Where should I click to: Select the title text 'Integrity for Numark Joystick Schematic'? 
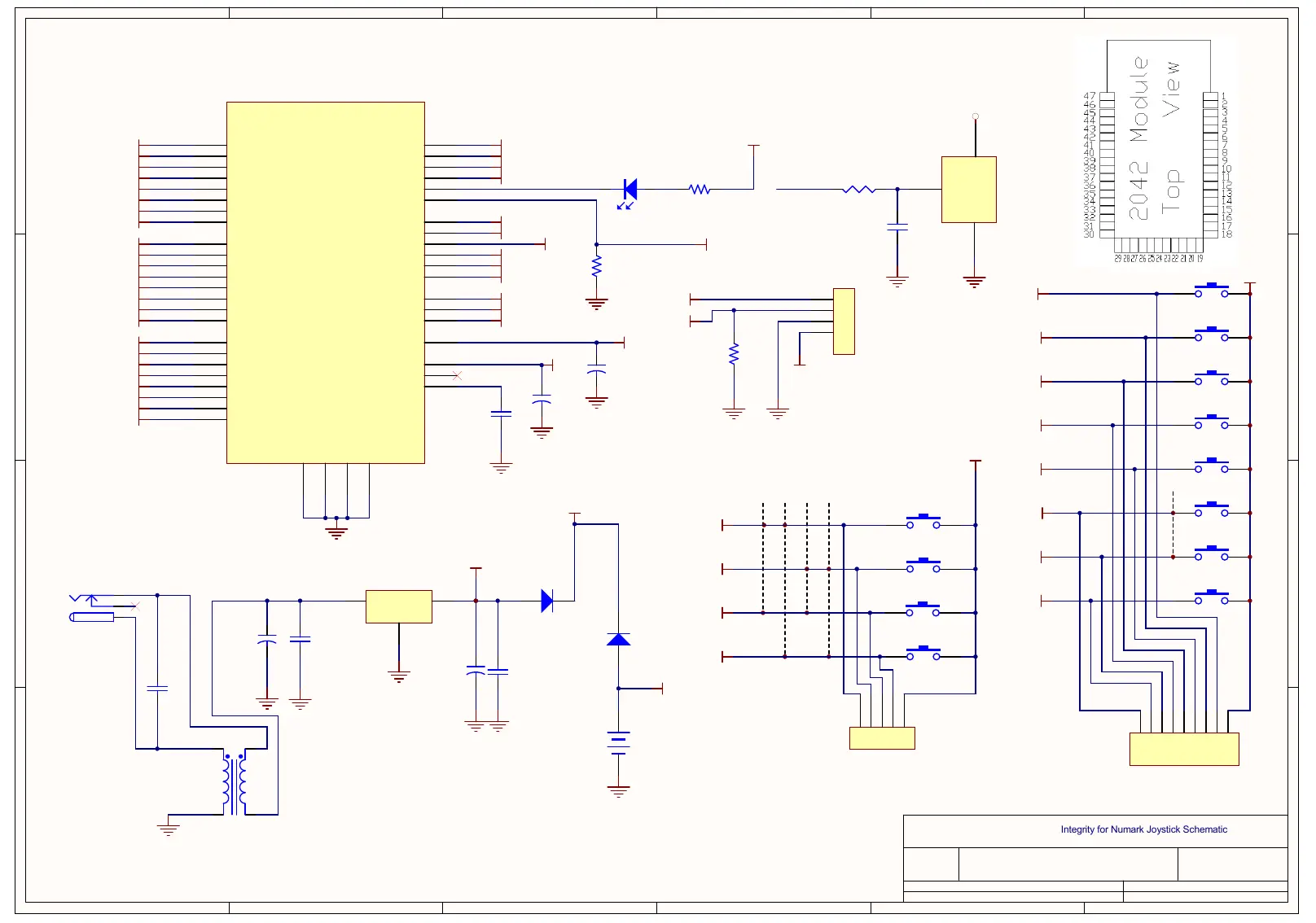1143,829
